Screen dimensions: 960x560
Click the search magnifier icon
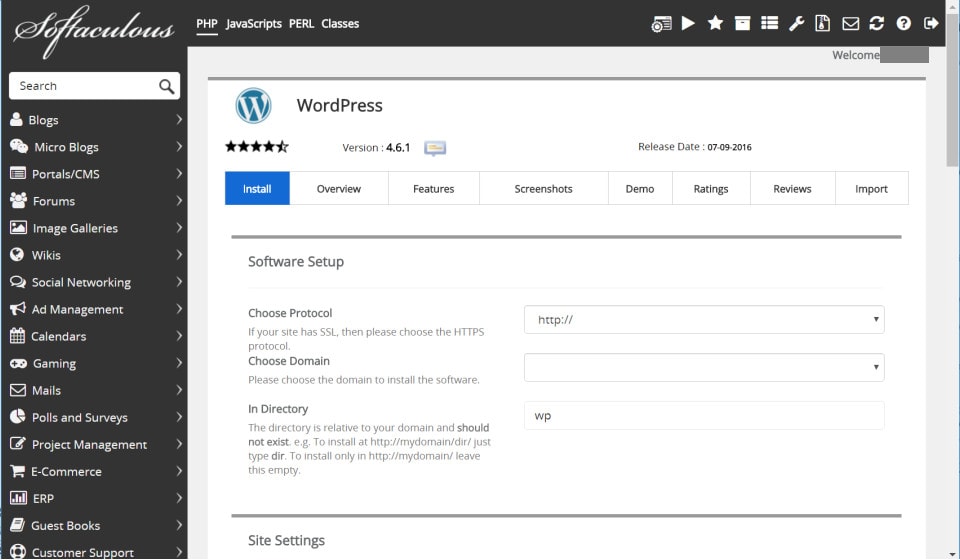click(x=167, y=86)
